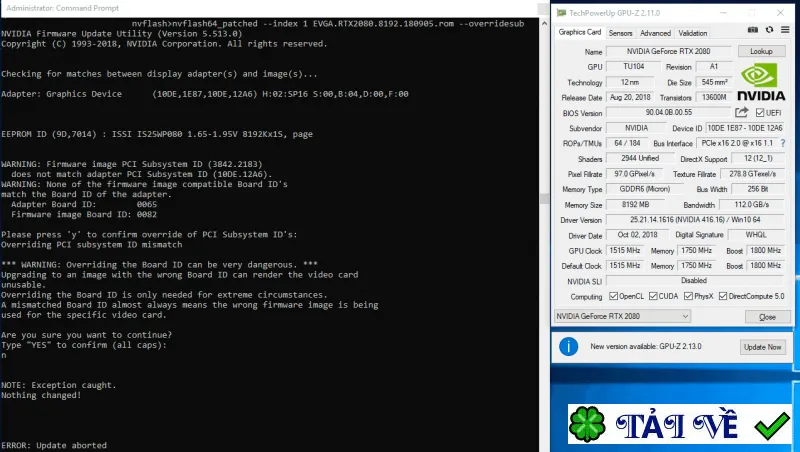Click the Release Date value Aug 20, 2018
Screen dimensions: 800x452
[x=630, y=97]
